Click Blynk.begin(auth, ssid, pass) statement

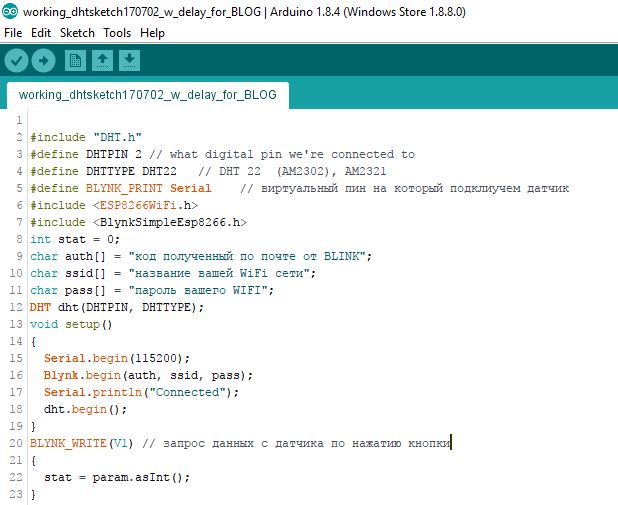[148, 375]
